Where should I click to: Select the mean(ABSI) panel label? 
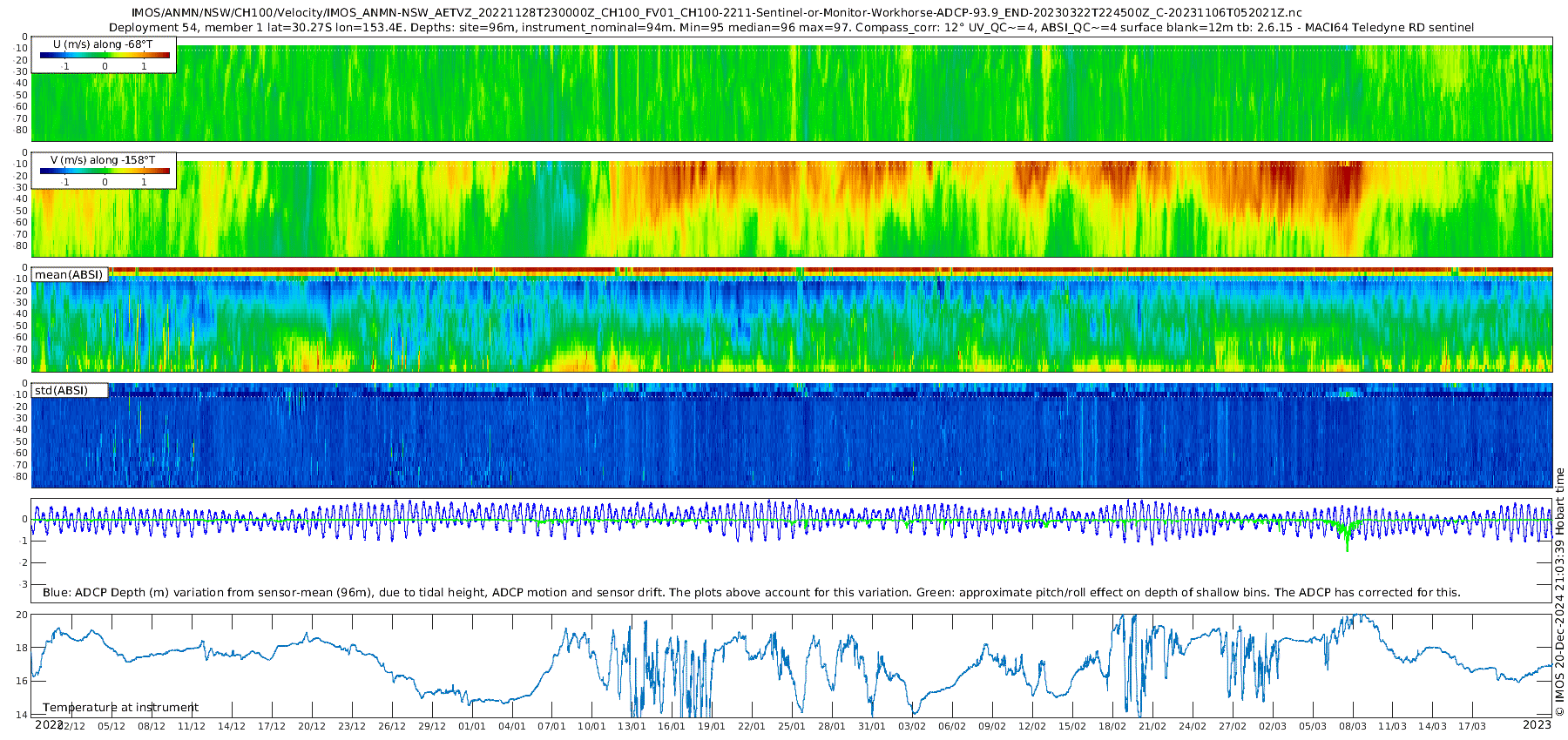[x=70, y=275]
